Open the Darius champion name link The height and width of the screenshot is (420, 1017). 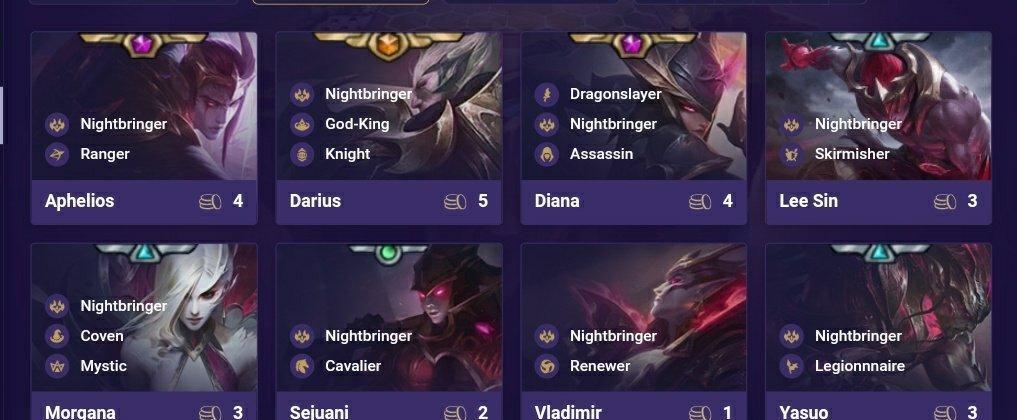point(315,201)
